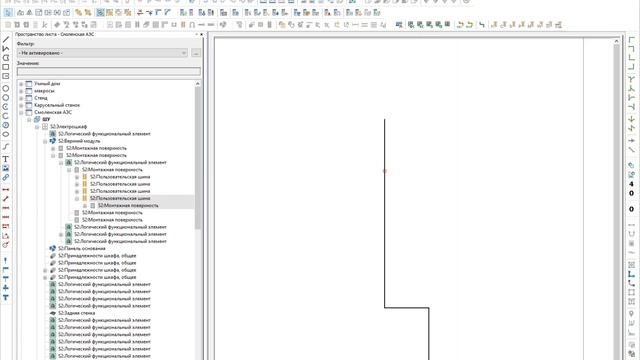The width and height of the screenshot is (640, 360).
Task: Select the ЩУ layout space row
Action: pos(46,120)
